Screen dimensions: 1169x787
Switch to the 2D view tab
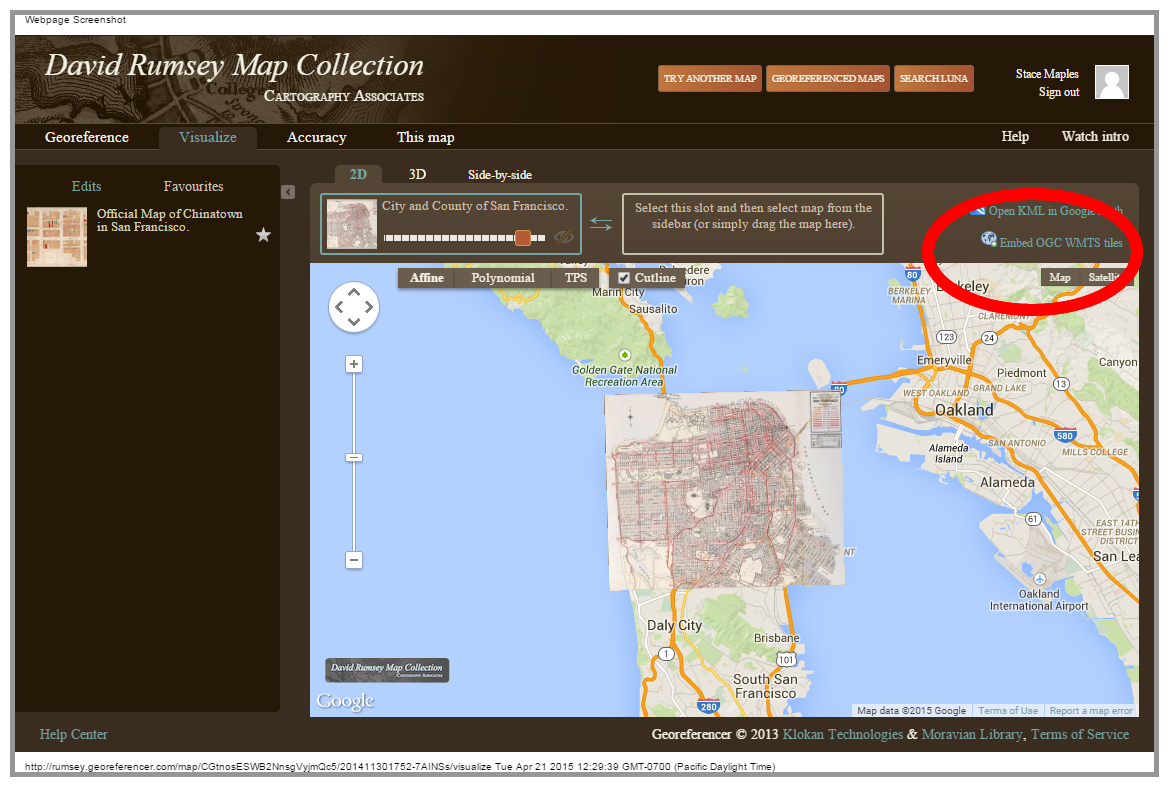tap(358, 174)
